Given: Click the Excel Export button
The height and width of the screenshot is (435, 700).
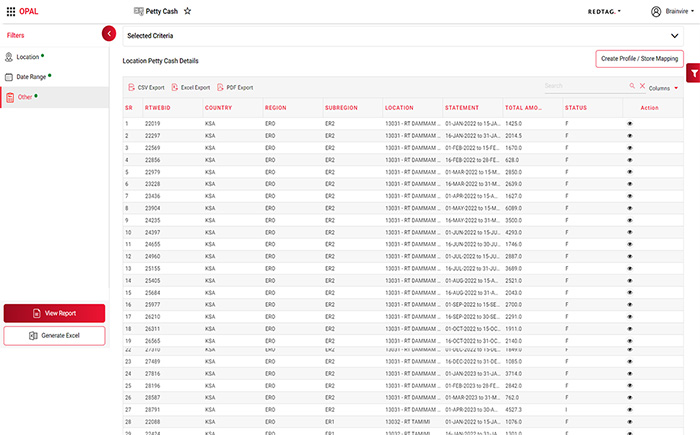Looking at the screenshot, I should (191, 88).
